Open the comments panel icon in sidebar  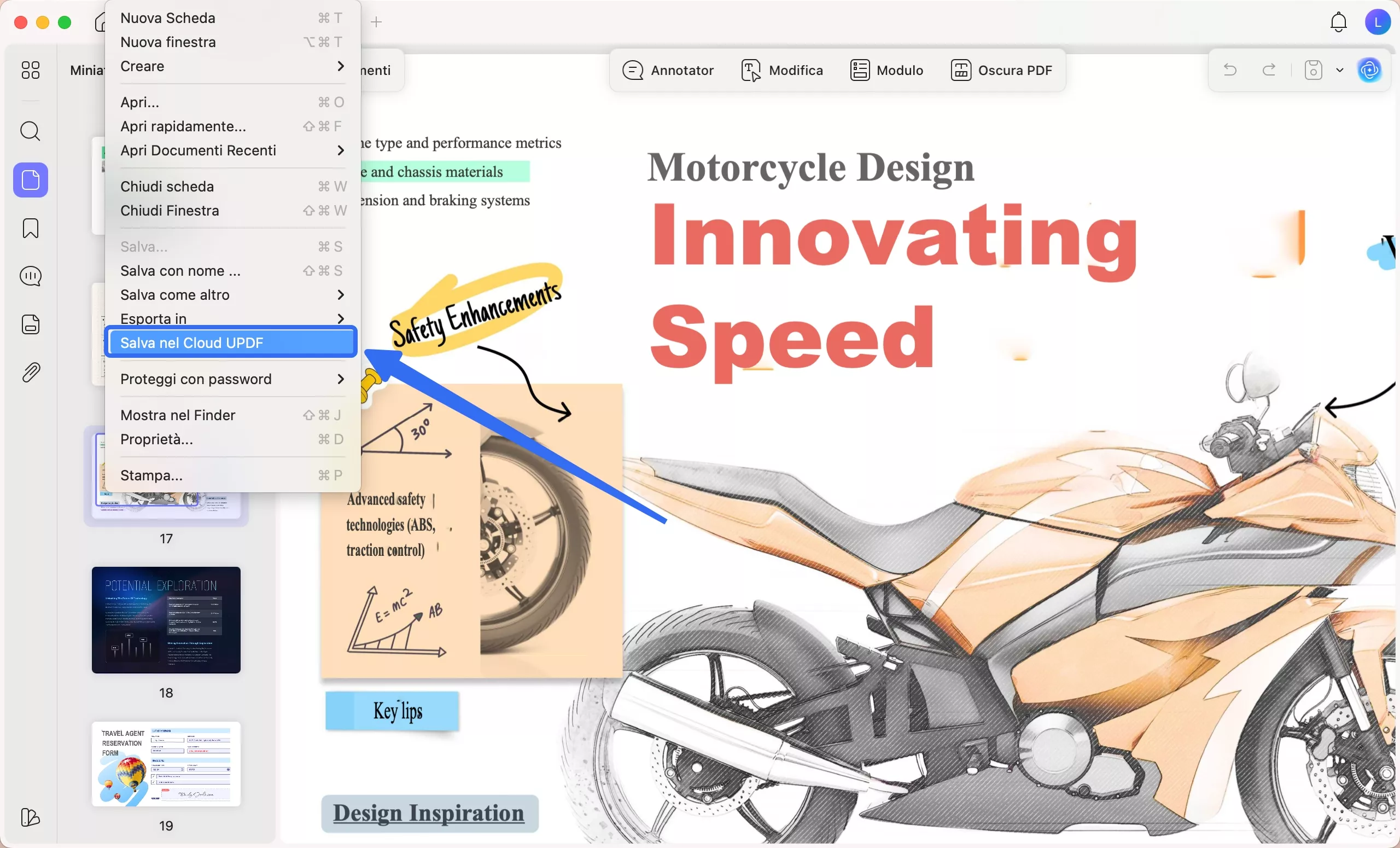pos(30,276)
